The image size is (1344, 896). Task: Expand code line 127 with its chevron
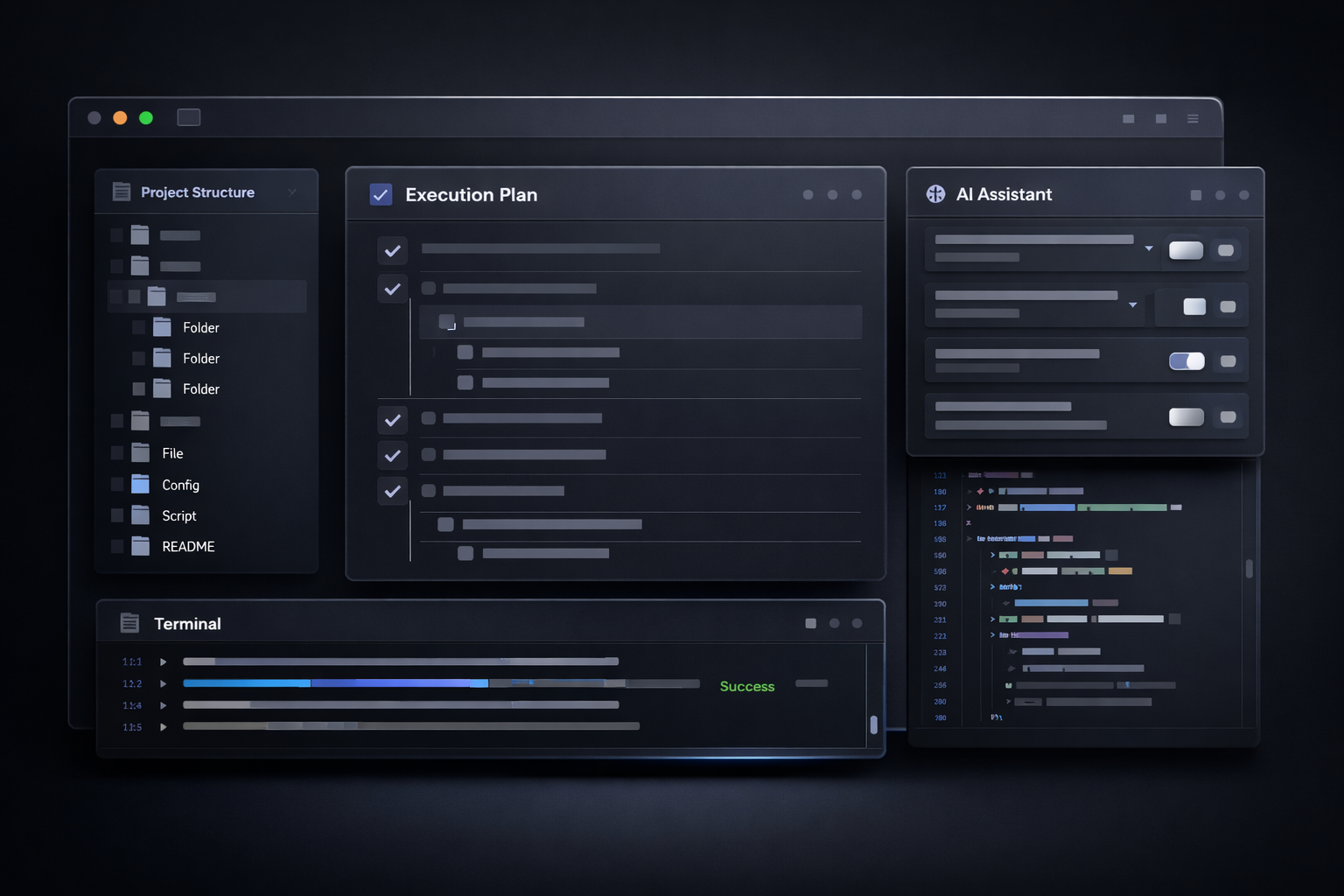[969, 507]
